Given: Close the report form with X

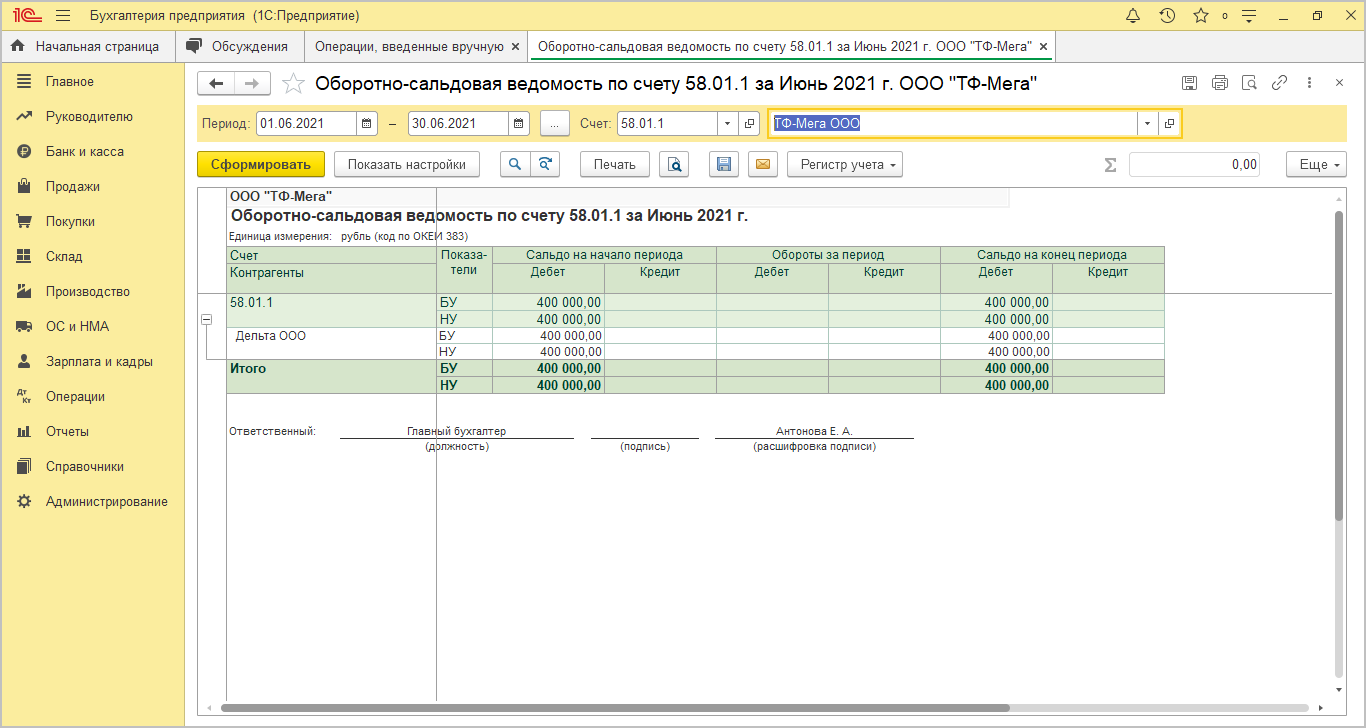Looking at the screenshot, I should pos(1339,84).
